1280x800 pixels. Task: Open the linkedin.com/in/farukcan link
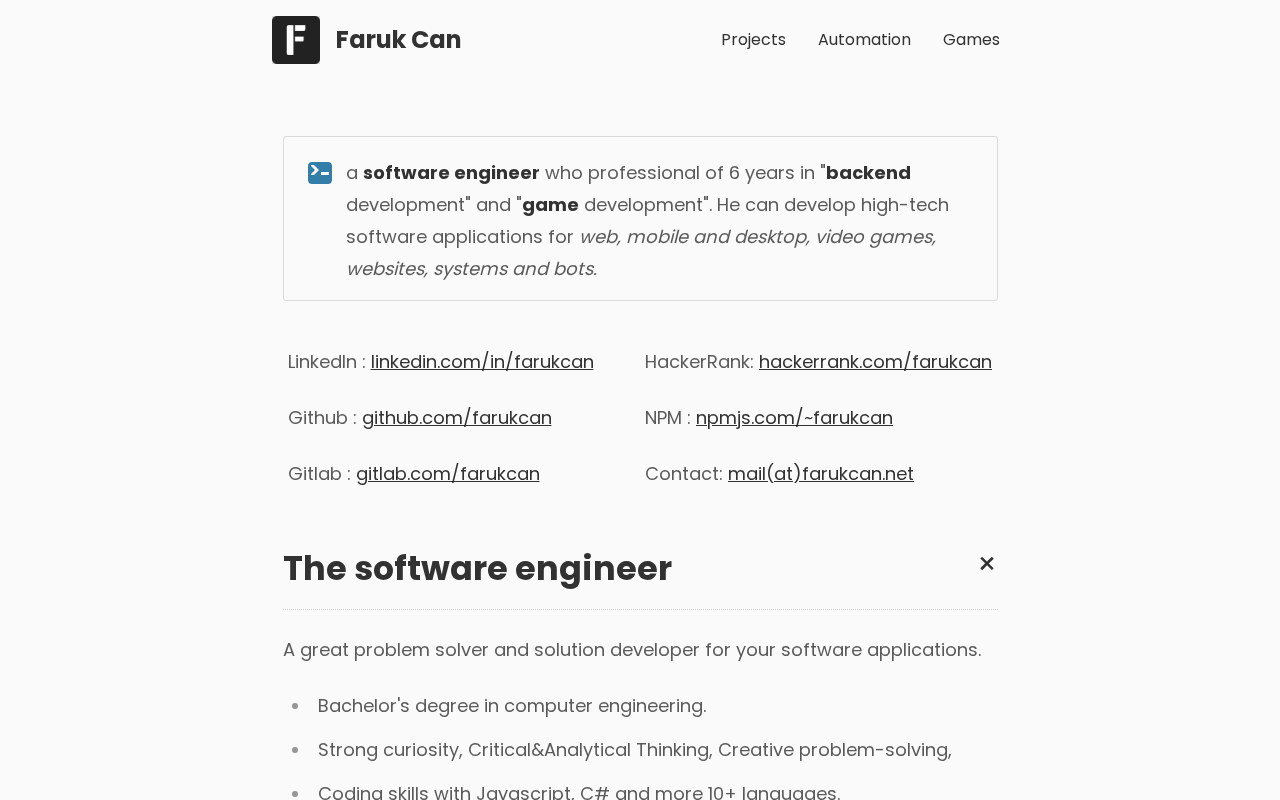click(482, 362)
